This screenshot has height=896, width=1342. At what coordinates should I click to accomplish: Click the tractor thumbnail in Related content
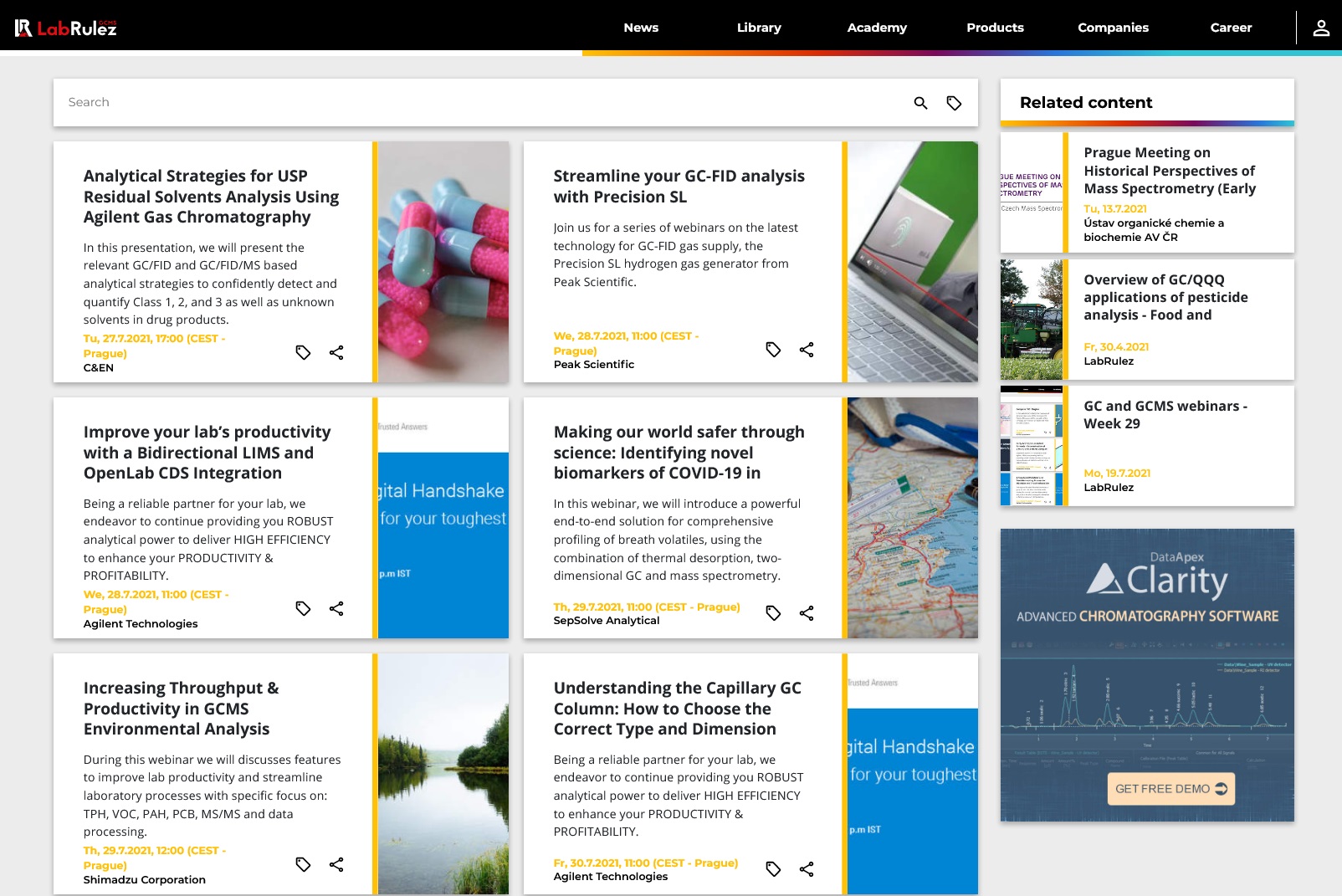coord(1032,320)
